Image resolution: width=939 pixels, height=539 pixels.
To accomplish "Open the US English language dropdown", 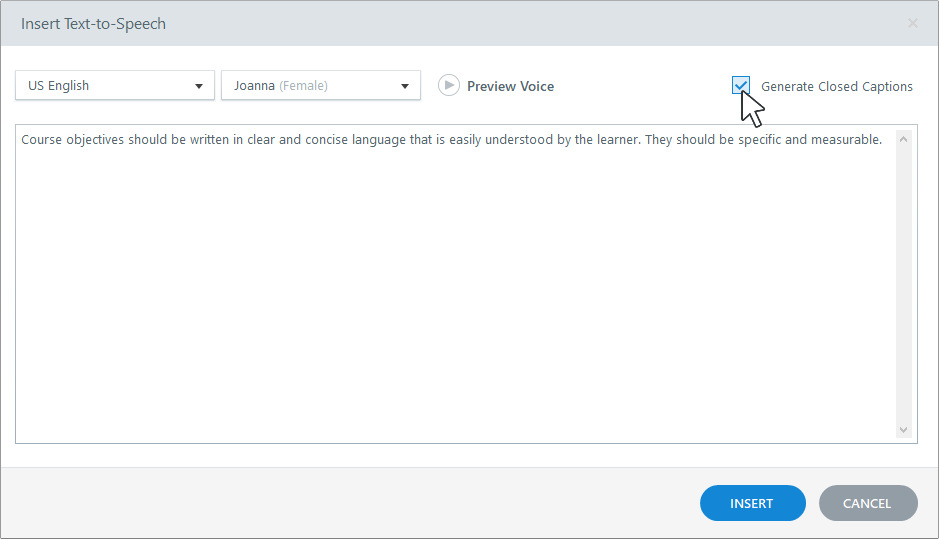I will point(105,86).
